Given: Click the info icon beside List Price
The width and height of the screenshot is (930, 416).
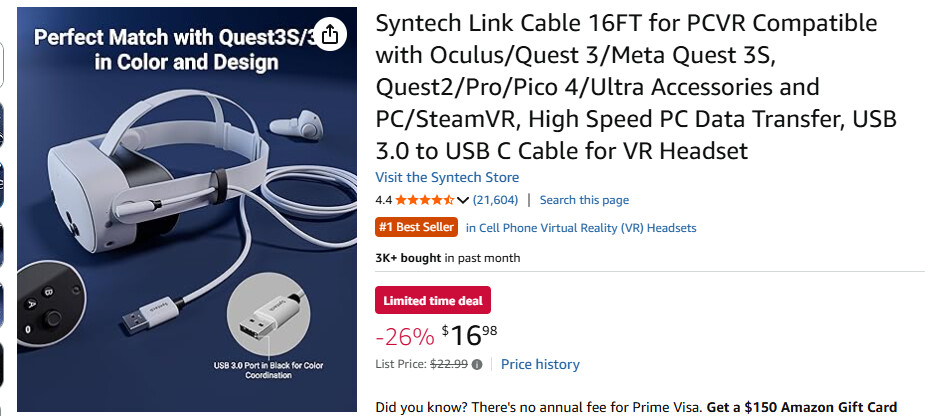Looking at the screenshot, I should [477, 365].
